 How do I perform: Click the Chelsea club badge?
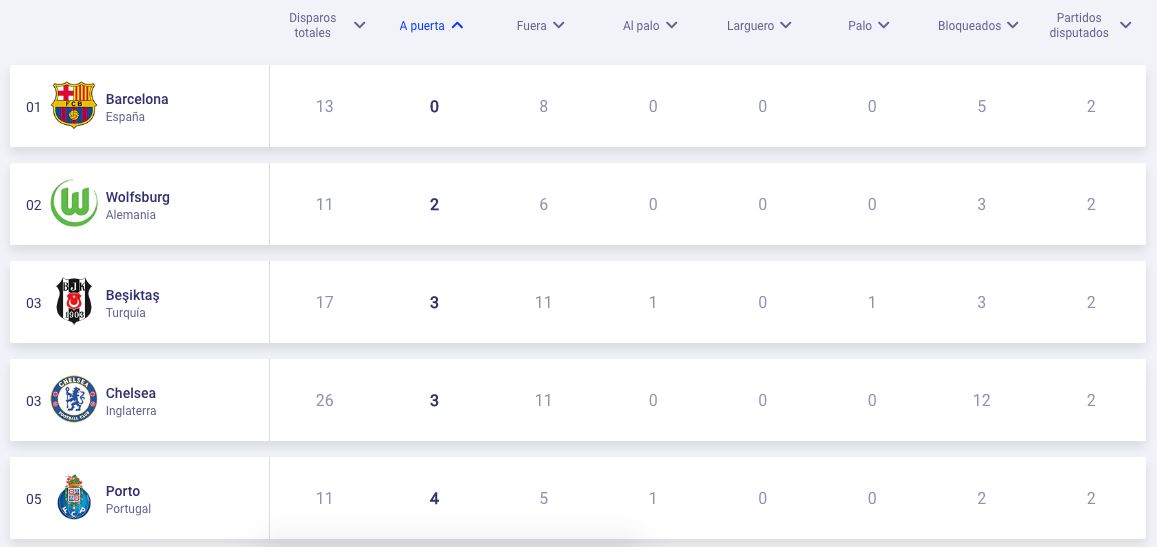click(x=74, y=400)
